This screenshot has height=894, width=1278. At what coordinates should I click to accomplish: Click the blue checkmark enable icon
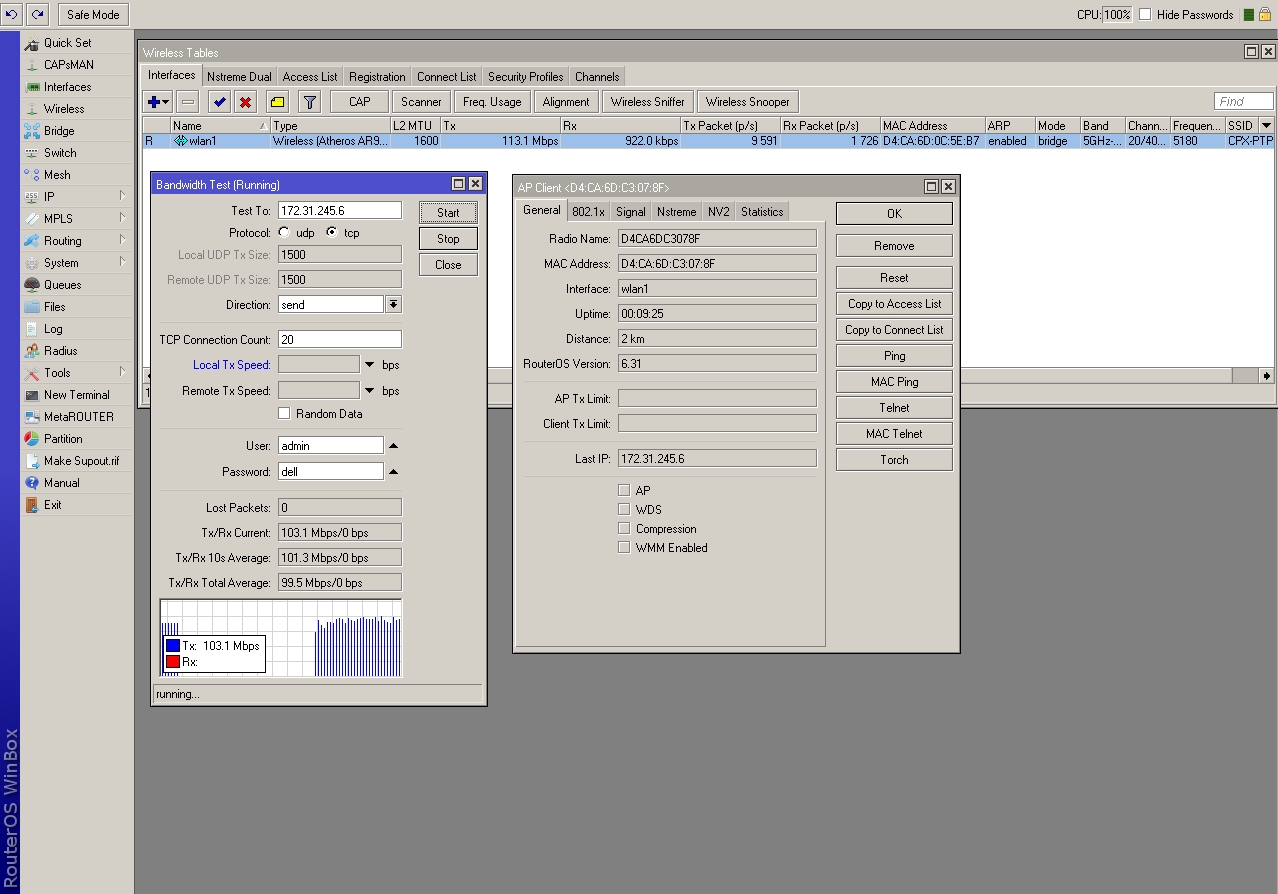(219, 102)
